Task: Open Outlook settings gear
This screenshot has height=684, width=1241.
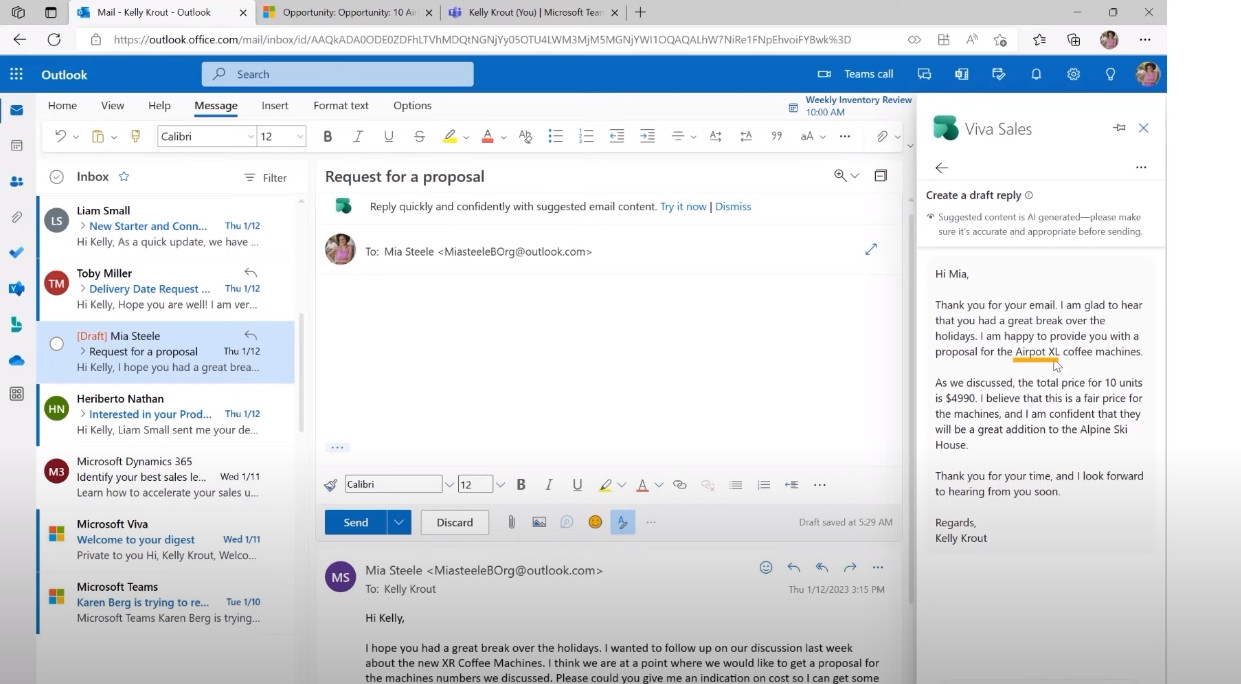Action: (x=1073, y=74)
